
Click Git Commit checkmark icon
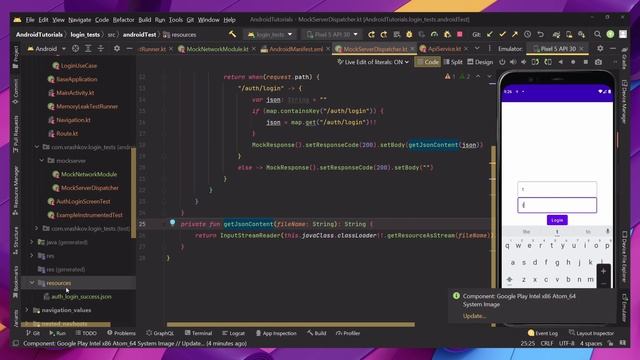tap(502, 35)
